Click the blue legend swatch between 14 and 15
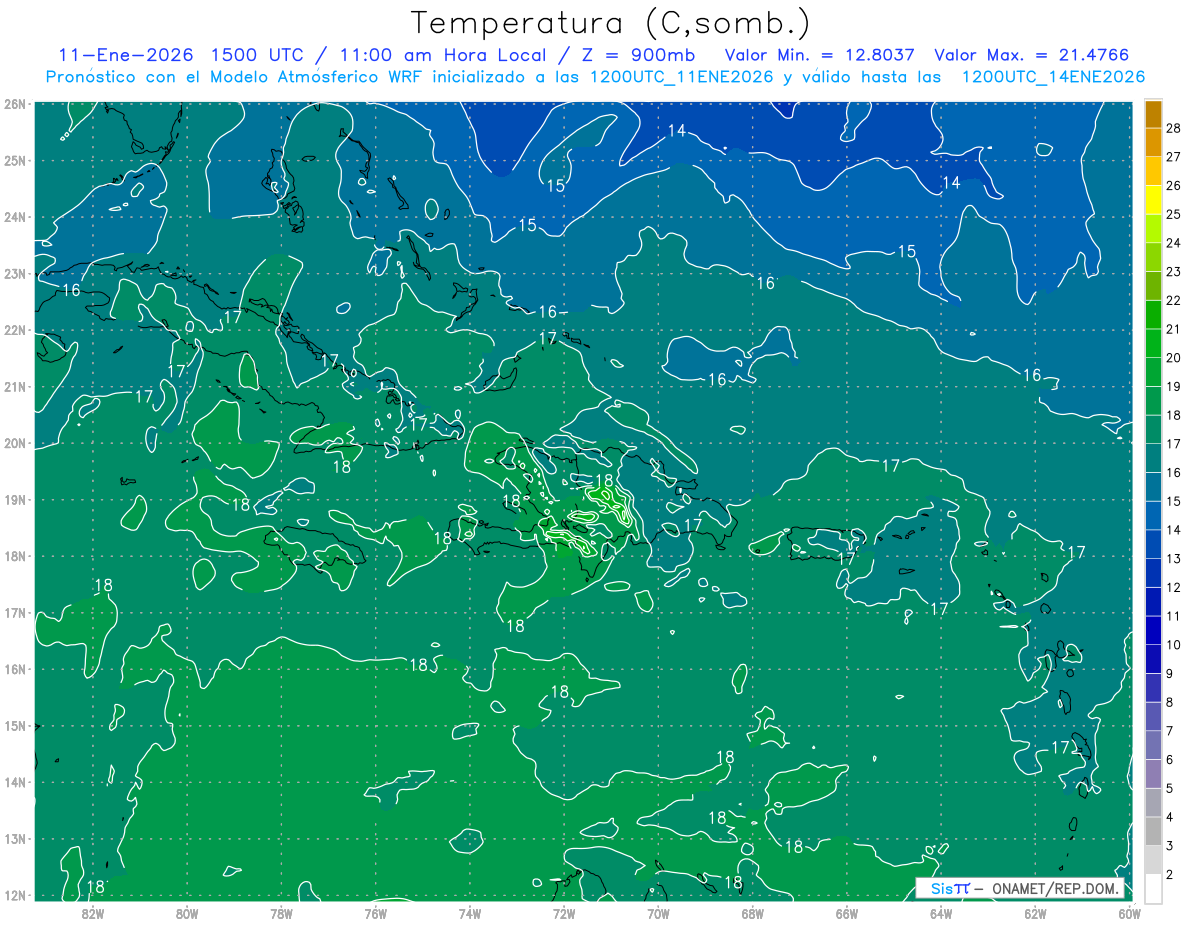The image size is (1200, 927). [1153, 516]
